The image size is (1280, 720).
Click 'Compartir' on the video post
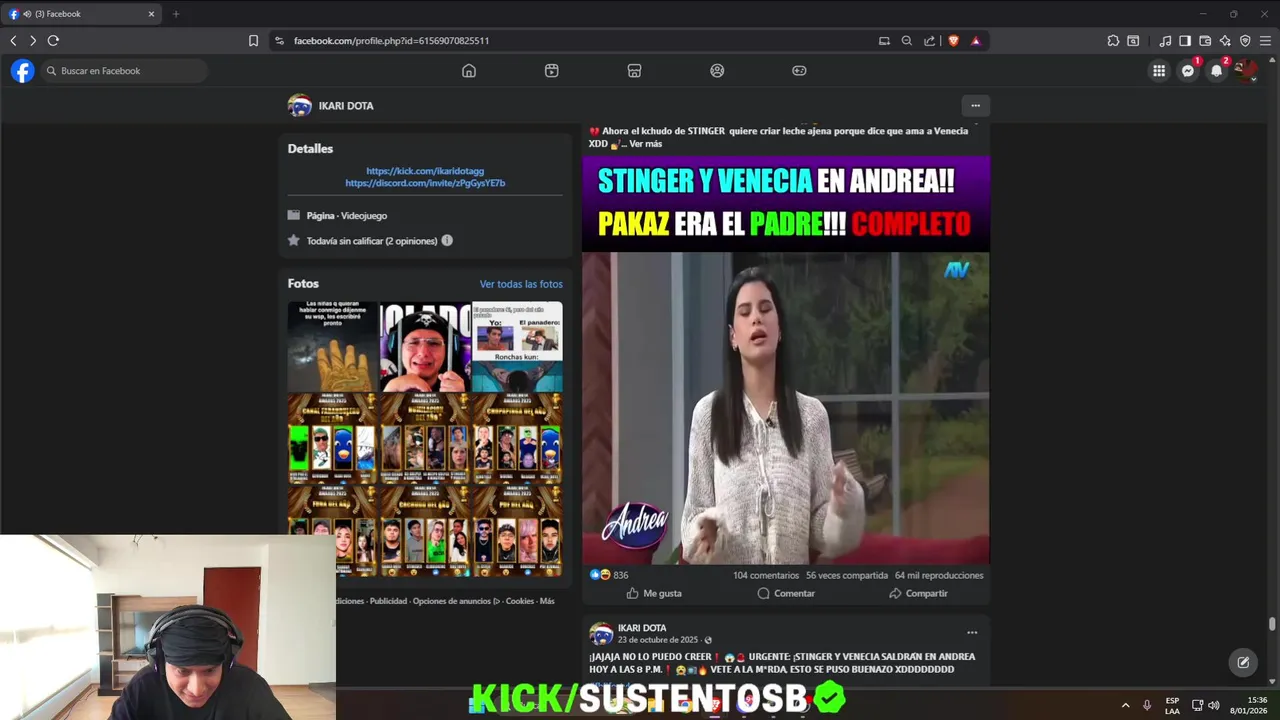point(918,593)
